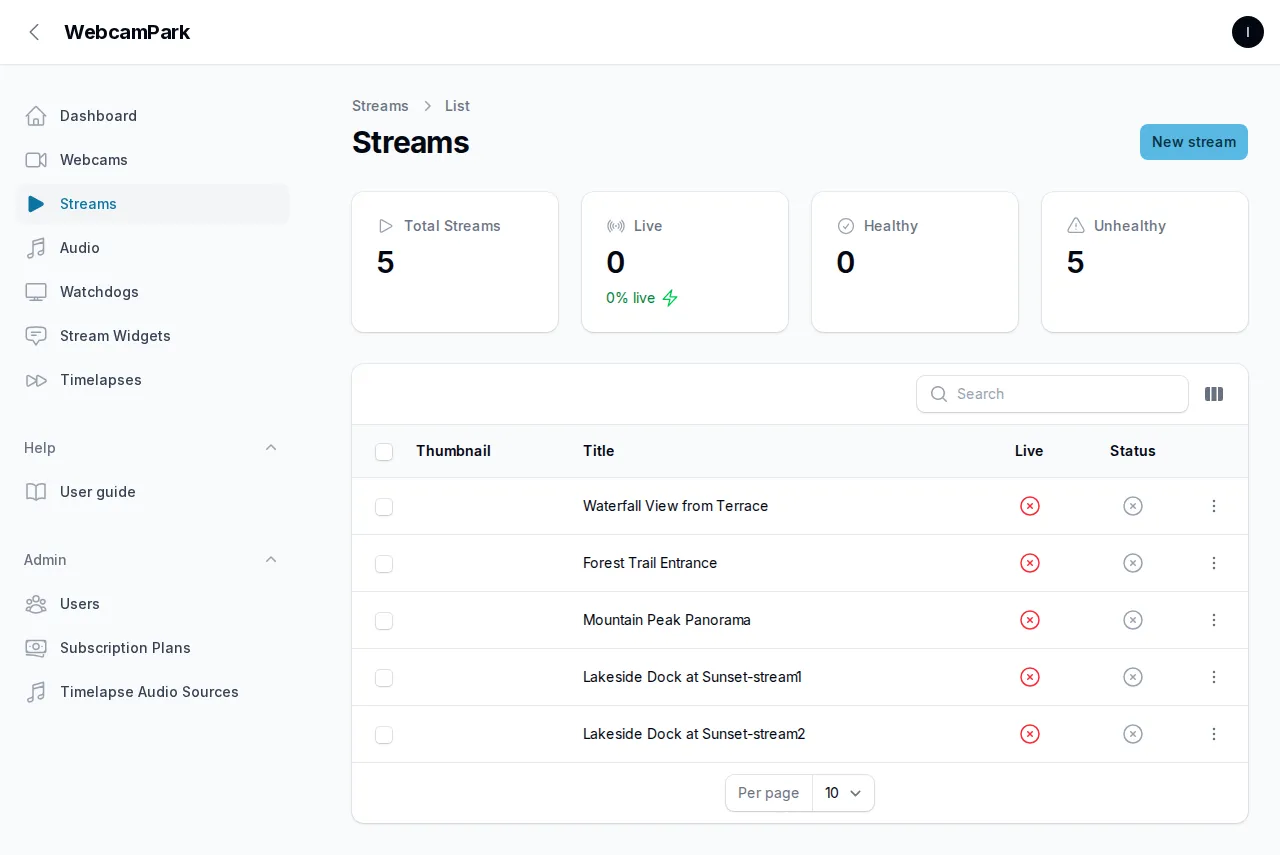Click the New stream button
Image resolution: width=1280 pixels, height=855 pixels.
[x=1194, y=142]
